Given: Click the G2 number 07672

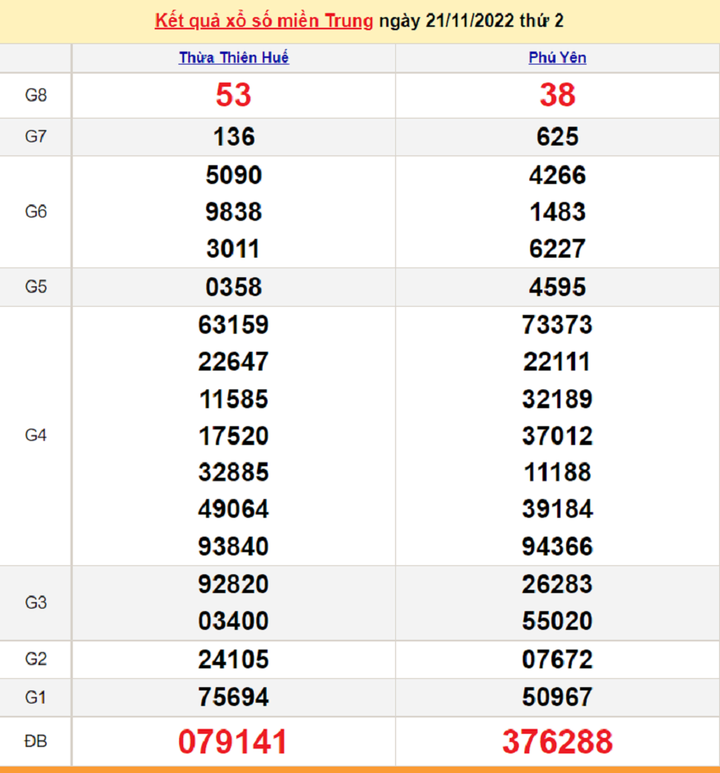Looking at the screenshot, I should click(x=557, y=660).
